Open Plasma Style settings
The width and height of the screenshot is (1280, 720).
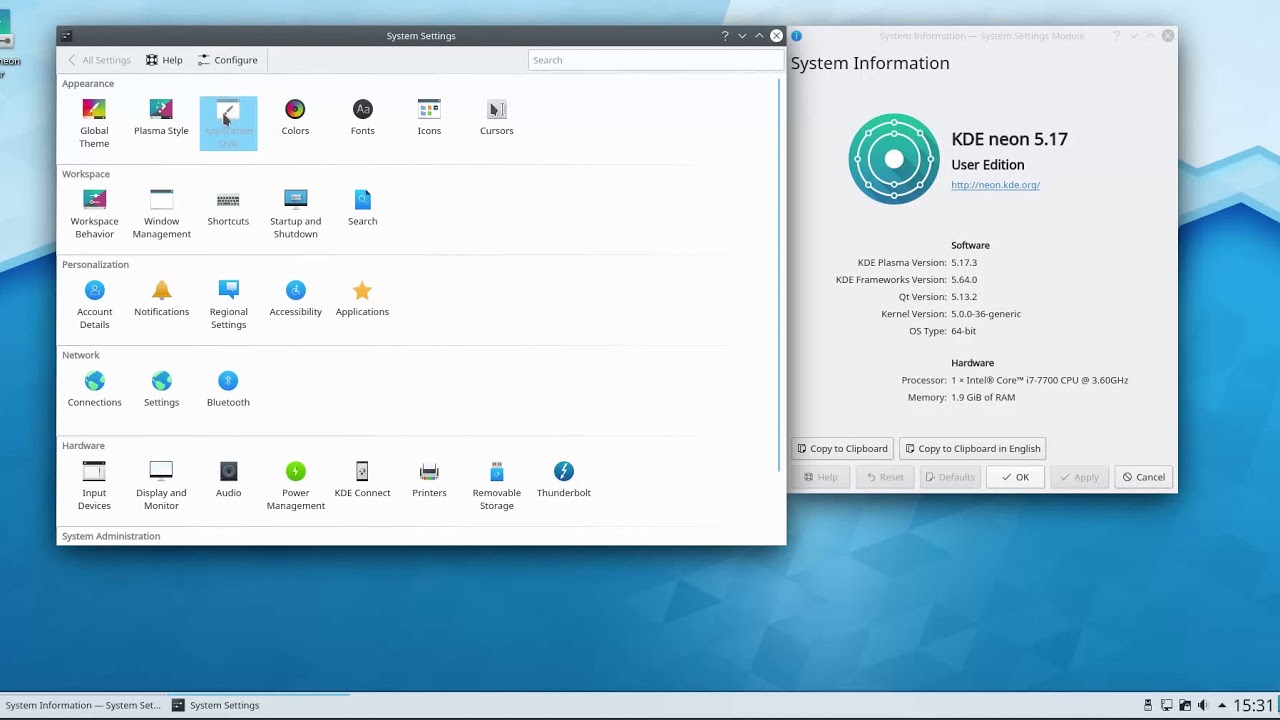[x=161, y=118]
